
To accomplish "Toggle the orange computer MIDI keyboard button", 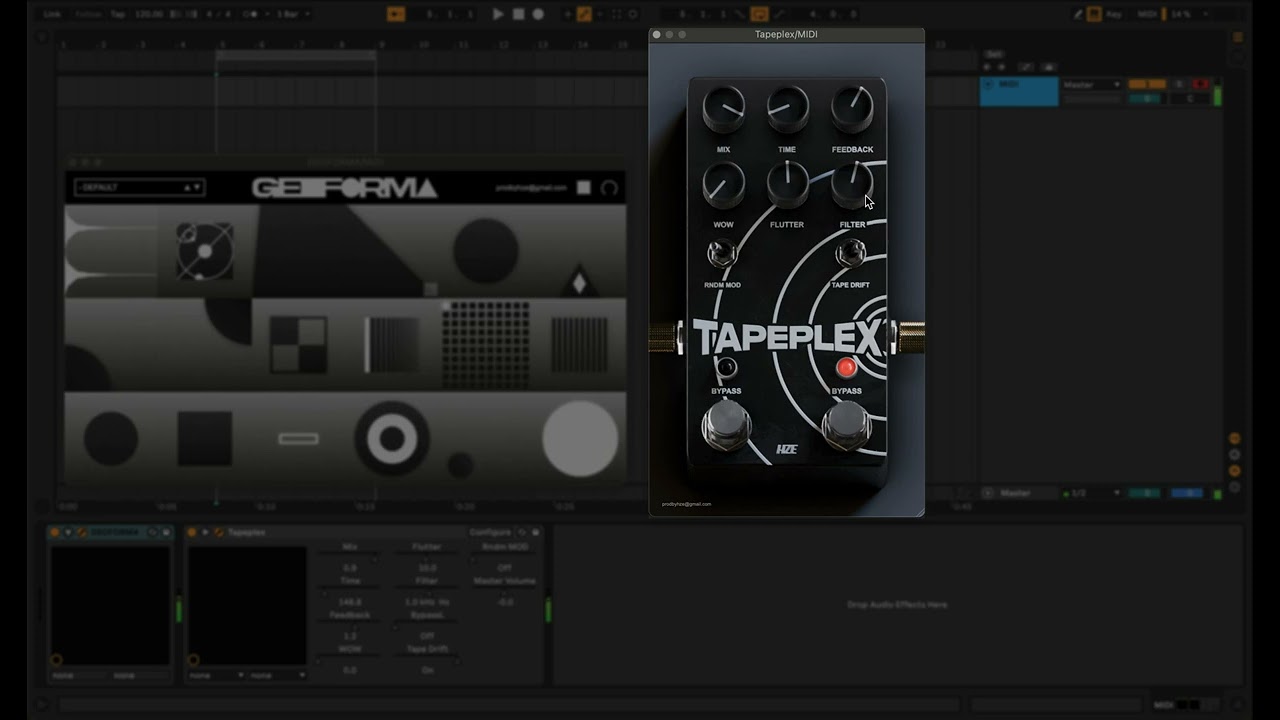I will [1094, 14].
